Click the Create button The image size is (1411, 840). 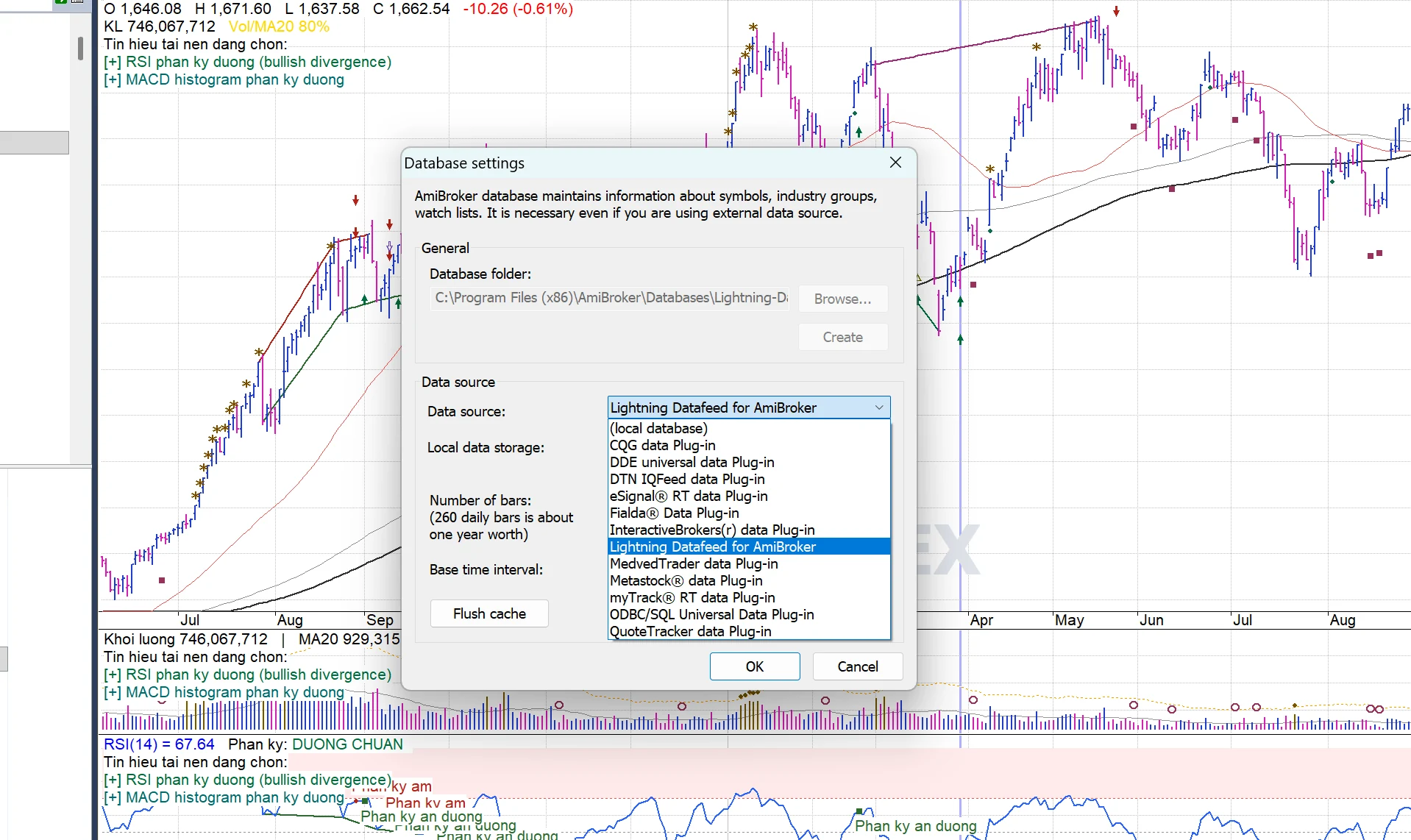[x=843, y=337]
